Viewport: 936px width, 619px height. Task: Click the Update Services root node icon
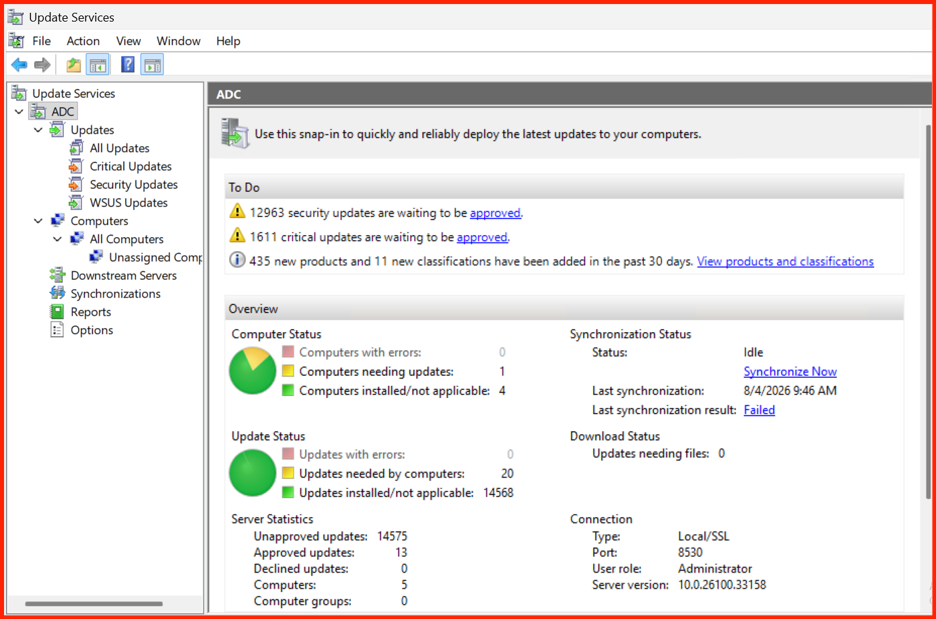(x=19, y=93)
